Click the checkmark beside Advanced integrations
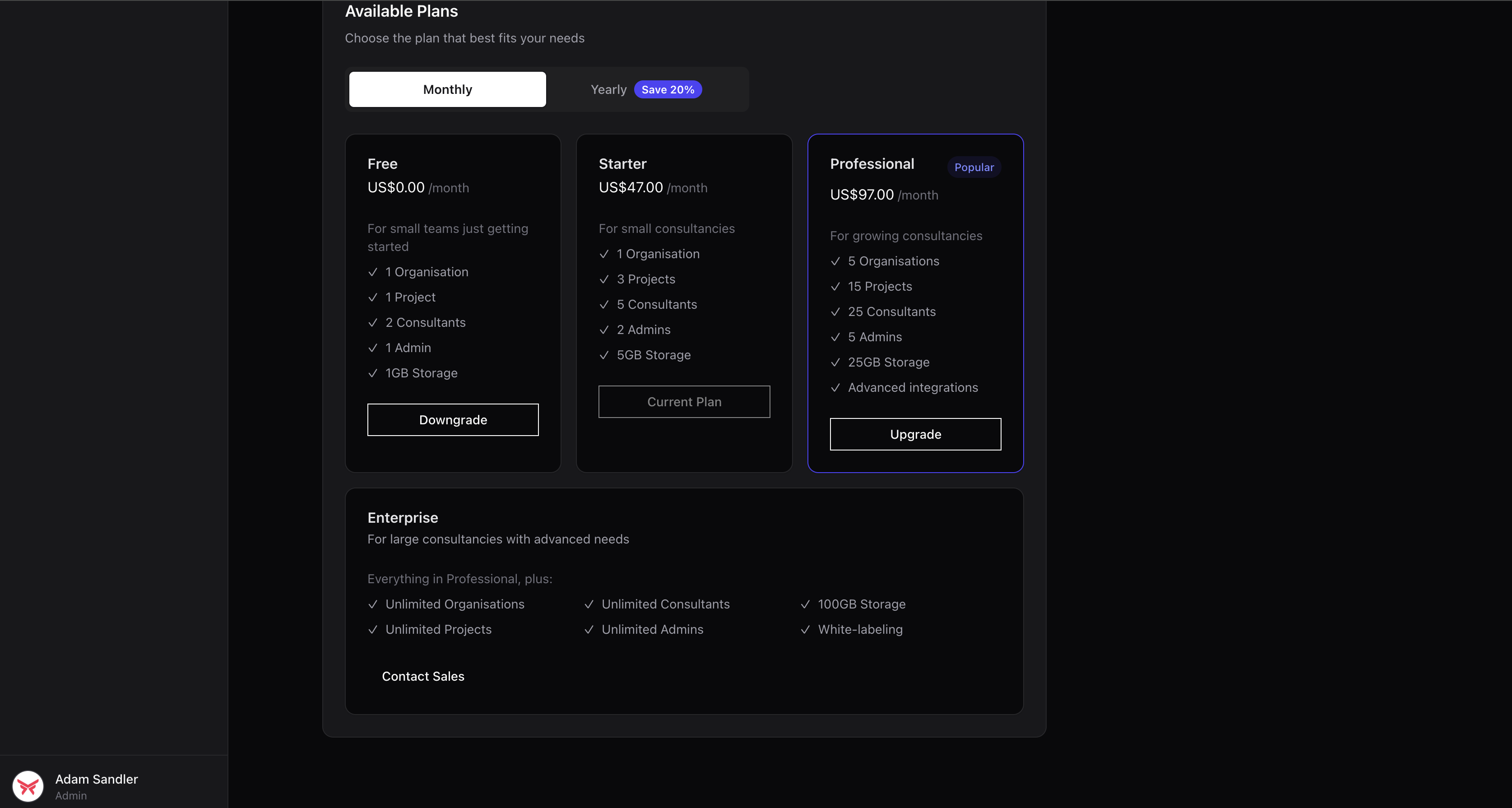 [x=836, y=388]
